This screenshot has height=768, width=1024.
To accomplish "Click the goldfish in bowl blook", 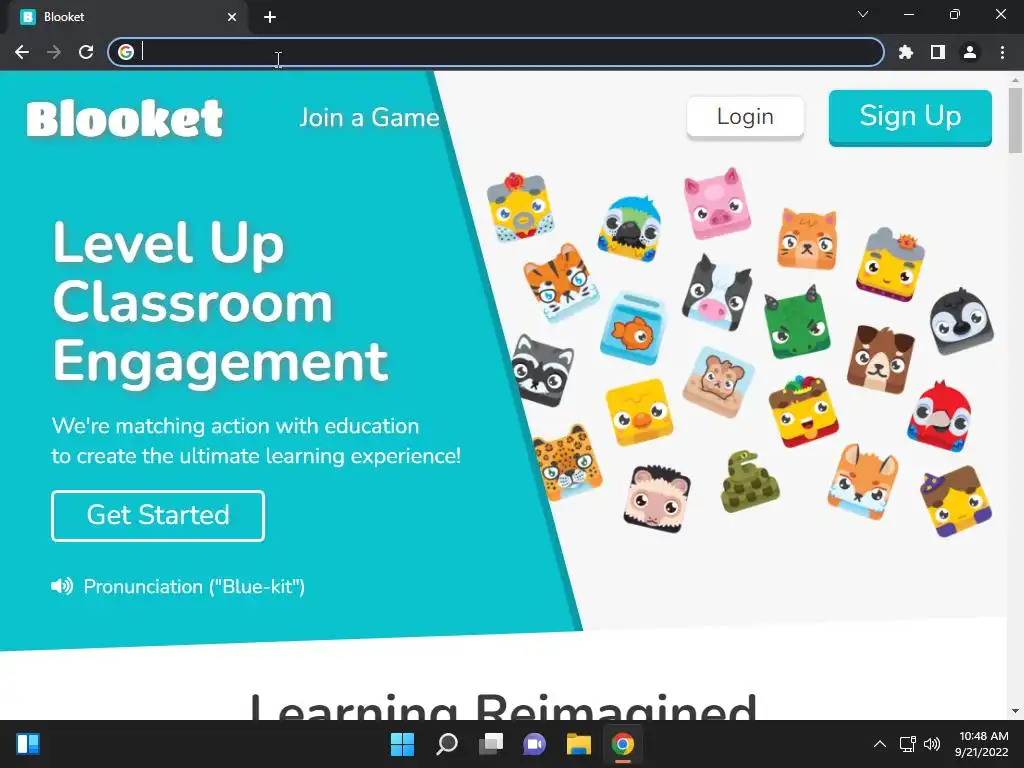I will [632, 328].
